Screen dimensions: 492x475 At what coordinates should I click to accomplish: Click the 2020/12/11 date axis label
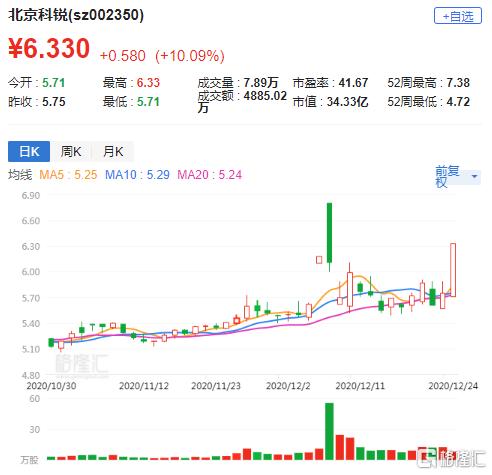click(360, 386)
